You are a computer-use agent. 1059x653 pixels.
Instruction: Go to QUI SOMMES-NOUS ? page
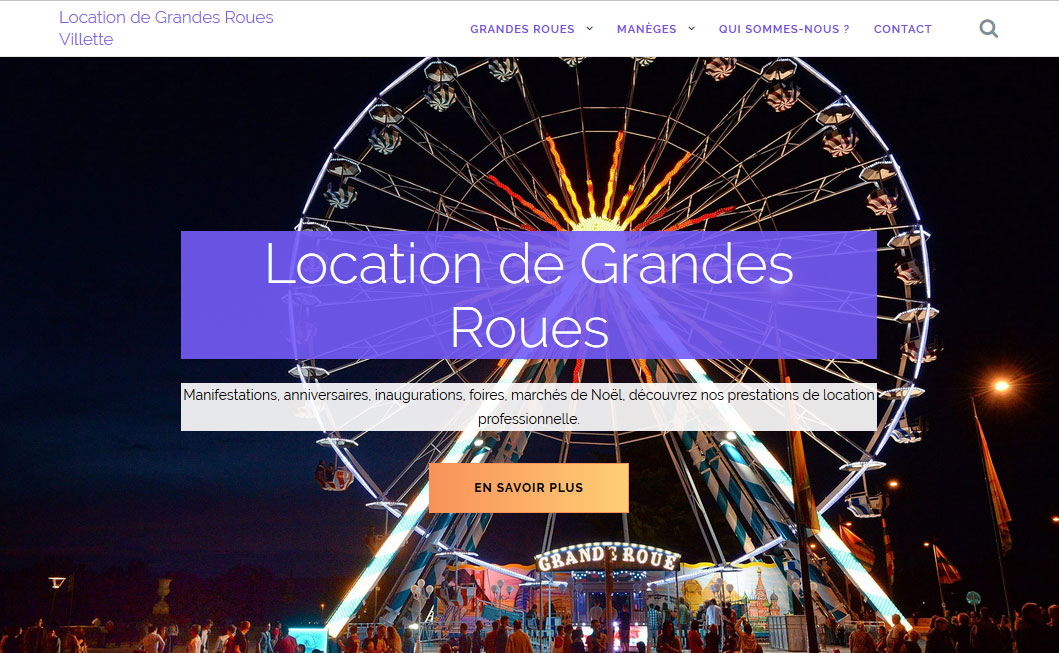[x=784, y=29]
